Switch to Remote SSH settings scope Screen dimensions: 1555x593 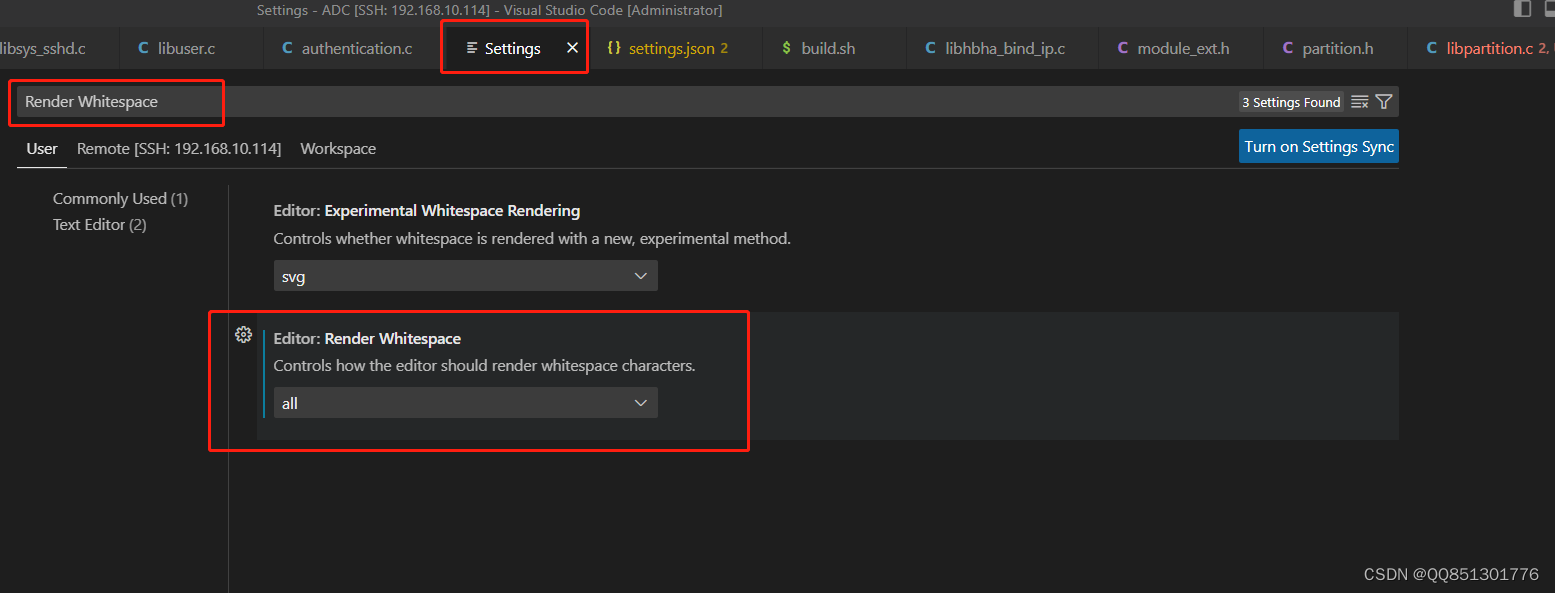click(178, 148)
